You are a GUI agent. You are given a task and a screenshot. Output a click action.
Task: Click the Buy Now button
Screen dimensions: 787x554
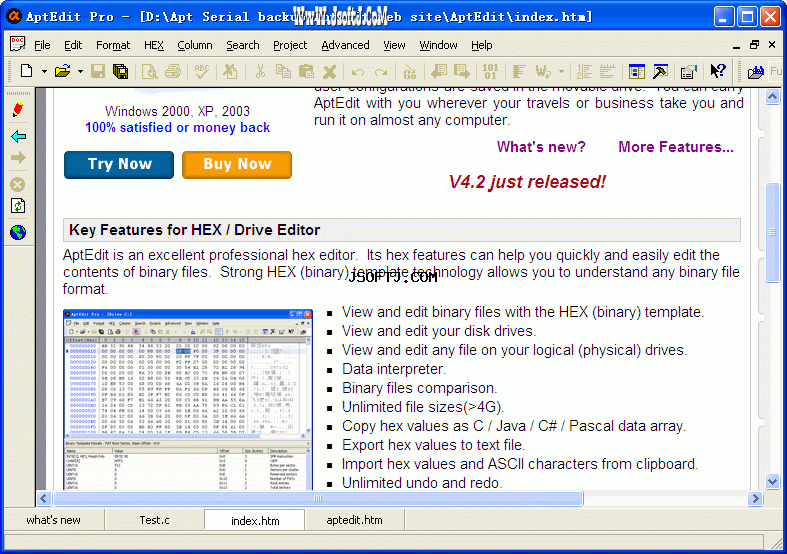point(237,165)
